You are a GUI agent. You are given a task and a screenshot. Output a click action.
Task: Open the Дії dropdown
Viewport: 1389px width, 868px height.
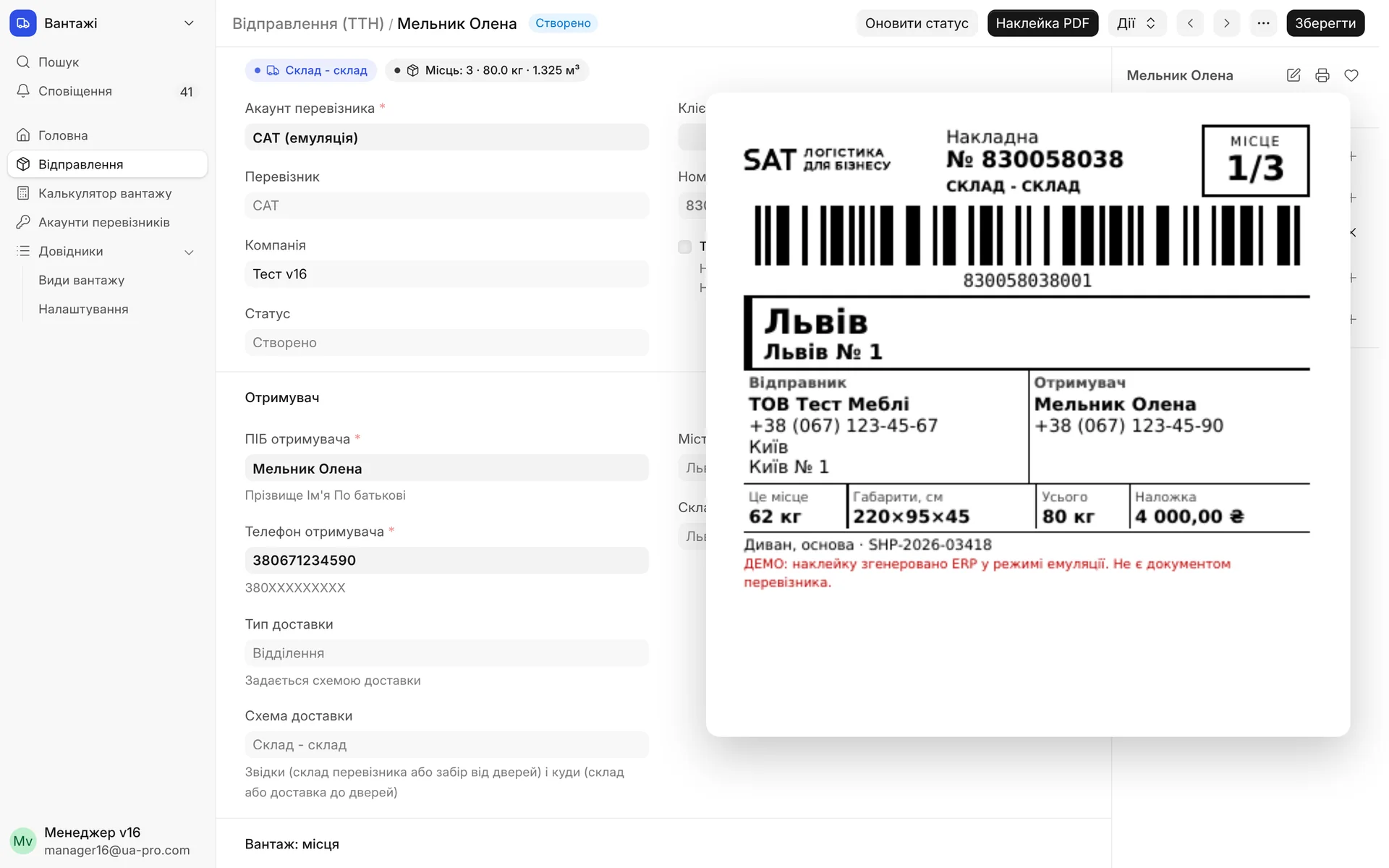[x=1137, y=23]
